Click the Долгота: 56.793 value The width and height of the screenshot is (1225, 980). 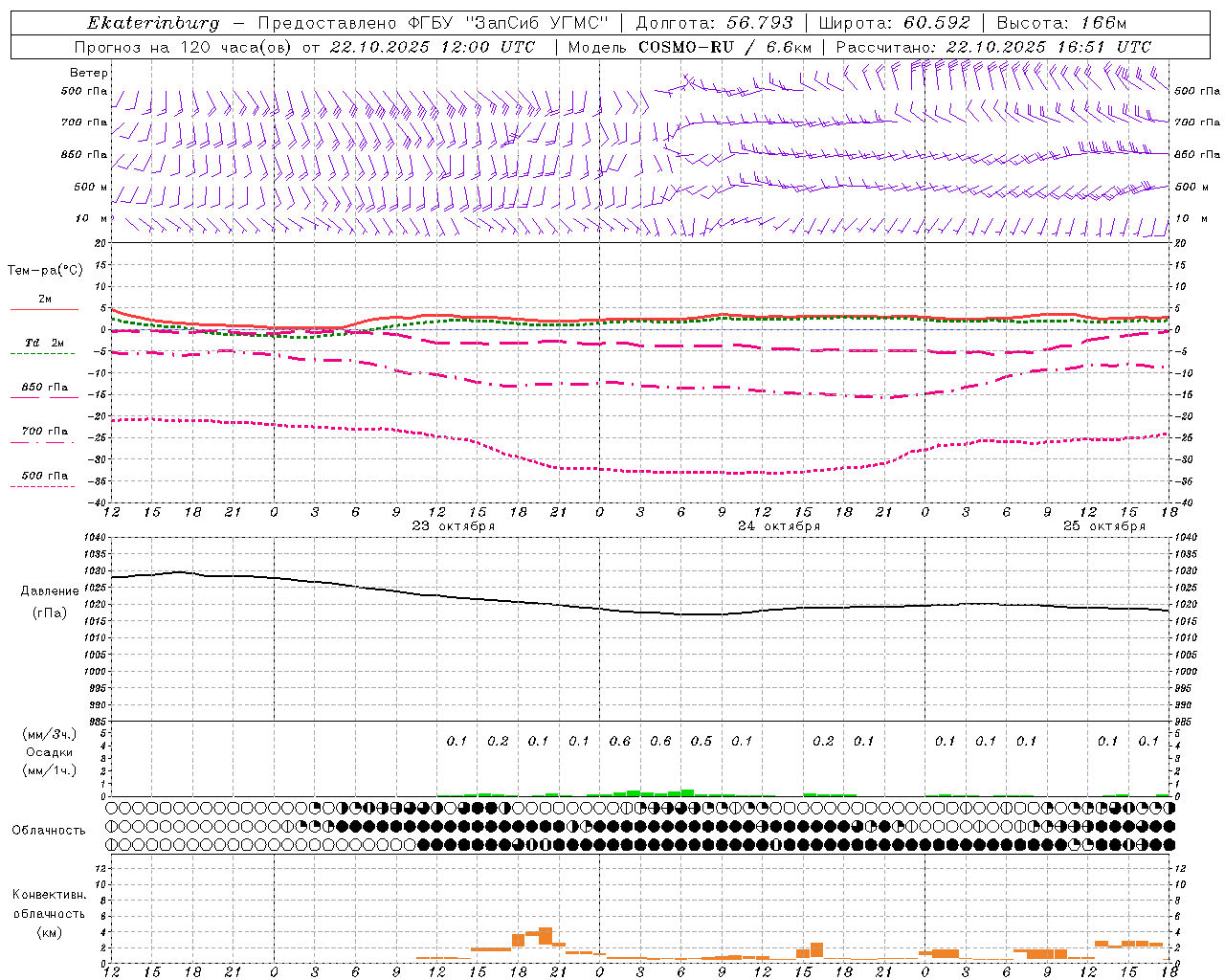[x=714, y=23]
